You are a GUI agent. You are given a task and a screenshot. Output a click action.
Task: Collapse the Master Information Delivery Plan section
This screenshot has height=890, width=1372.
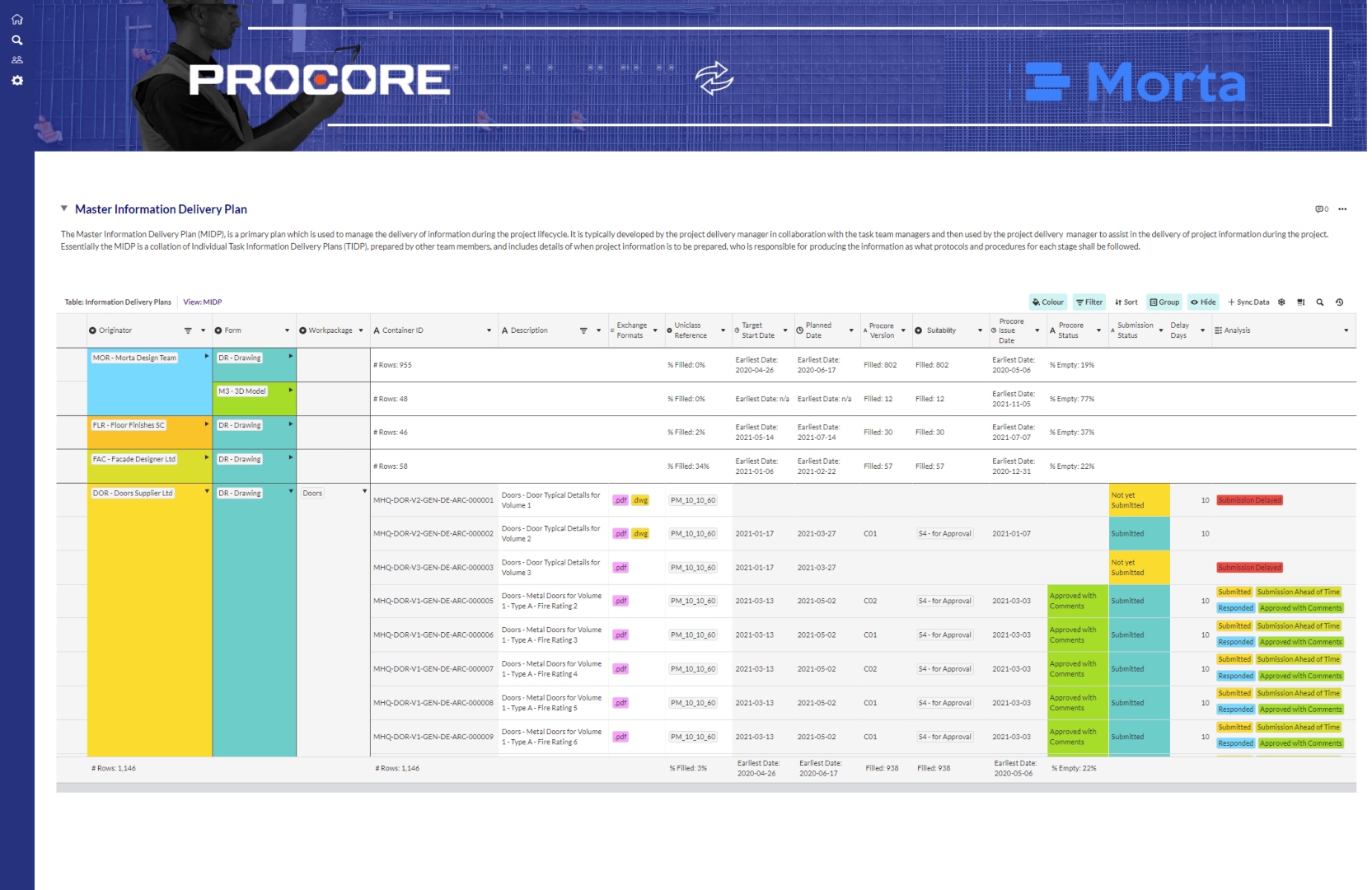coord(64,209)
